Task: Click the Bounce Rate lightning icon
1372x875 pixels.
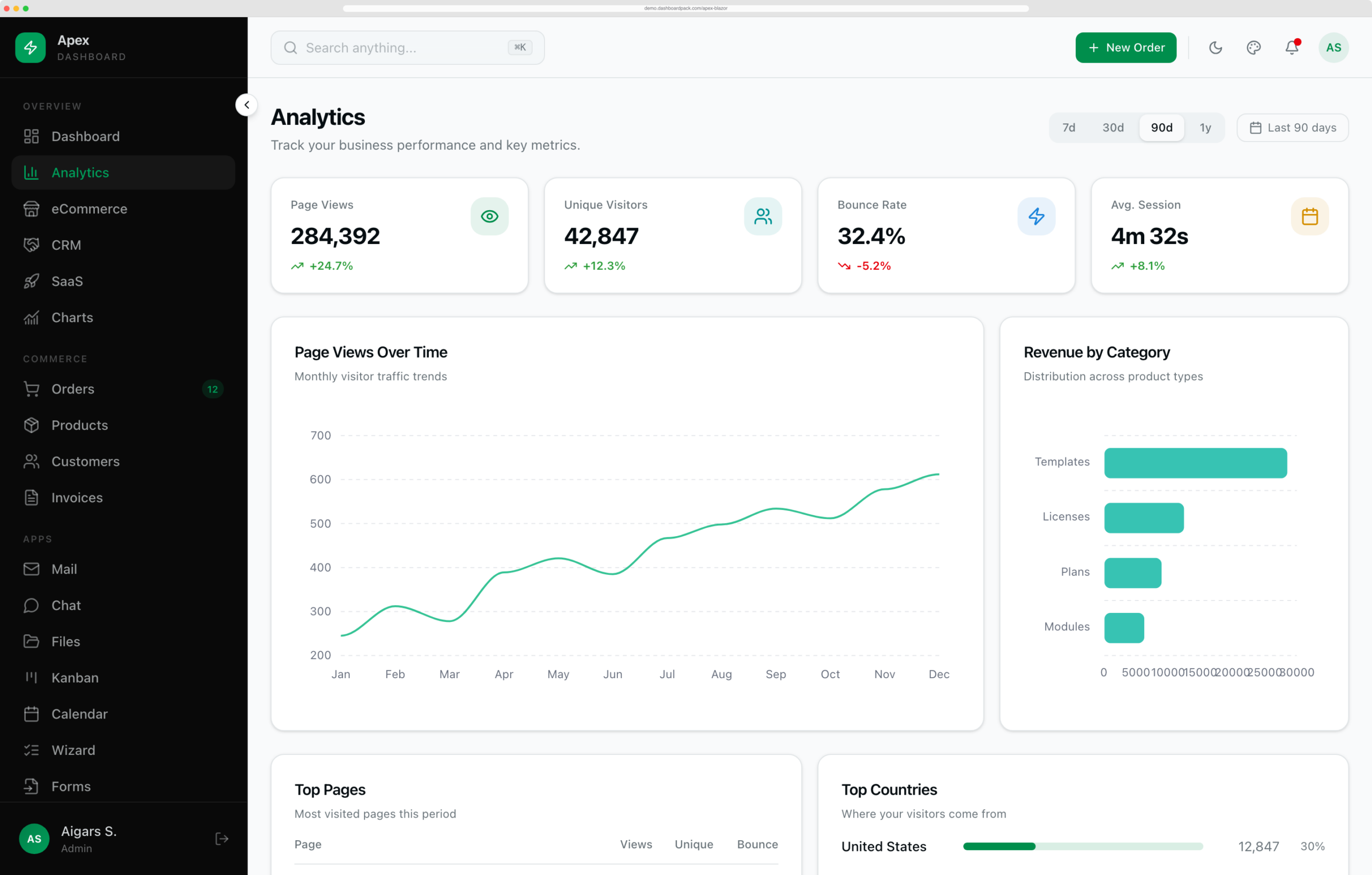Action: click(x=1037, y=217)
